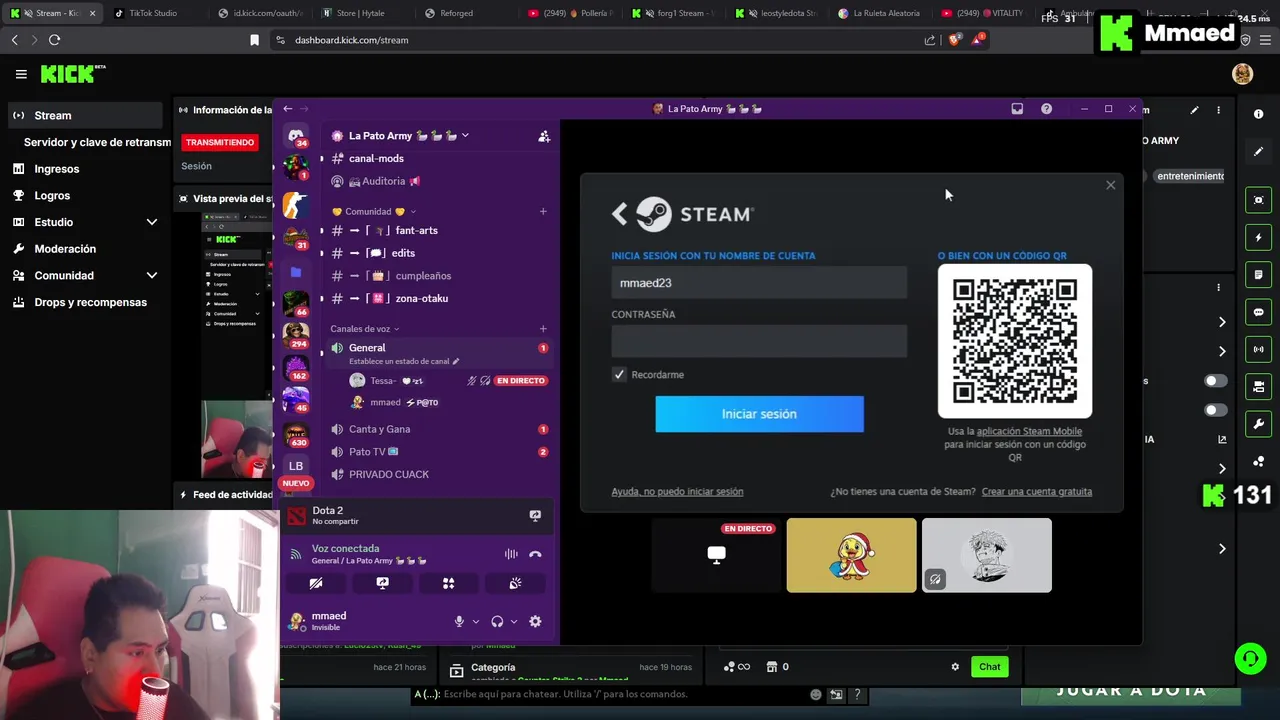This screenshot has height=720, width=1280.
Task: Click the Contraseña password field
Action: coord(759,341)
